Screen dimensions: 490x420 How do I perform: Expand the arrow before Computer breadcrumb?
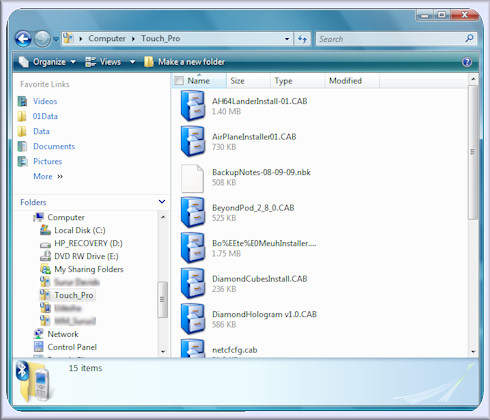coord(81,39)
